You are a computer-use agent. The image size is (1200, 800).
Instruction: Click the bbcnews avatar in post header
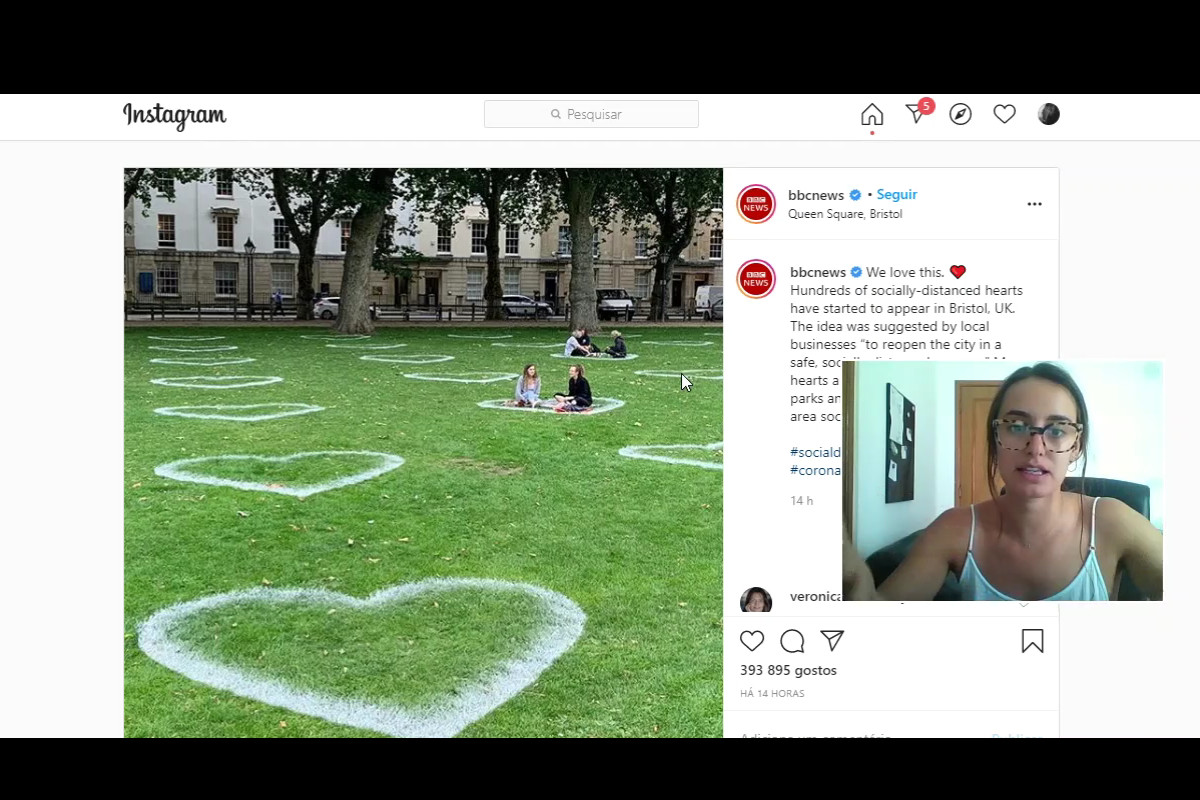756,204
